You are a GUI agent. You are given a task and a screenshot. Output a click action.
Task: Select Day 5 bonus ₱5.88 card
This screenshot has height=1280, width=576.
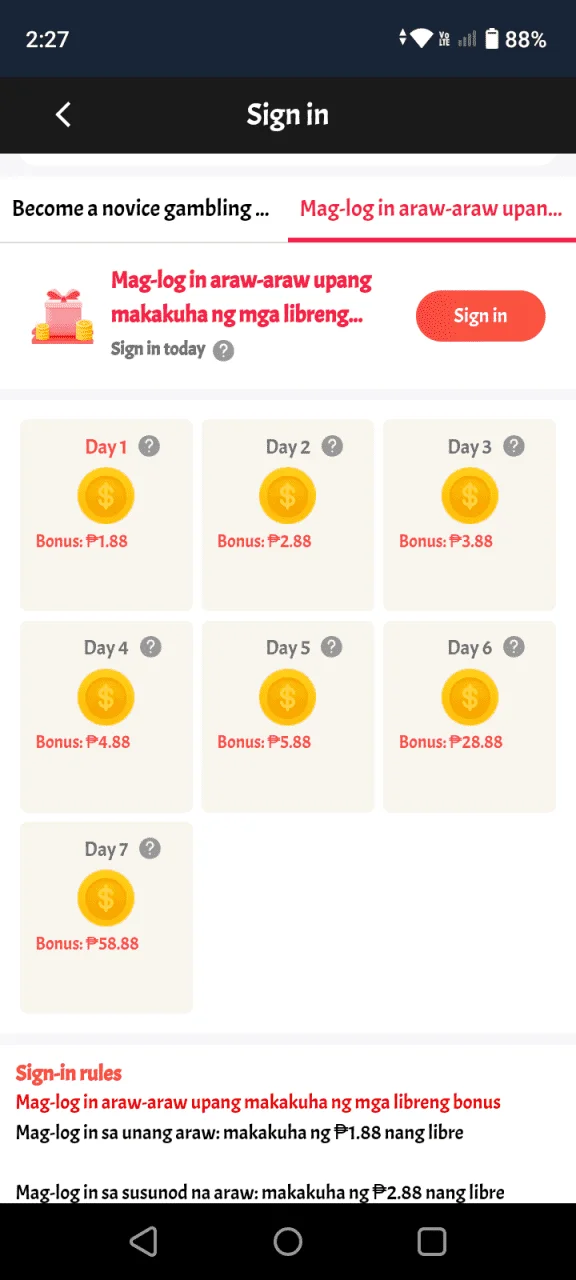click(288, 716)
